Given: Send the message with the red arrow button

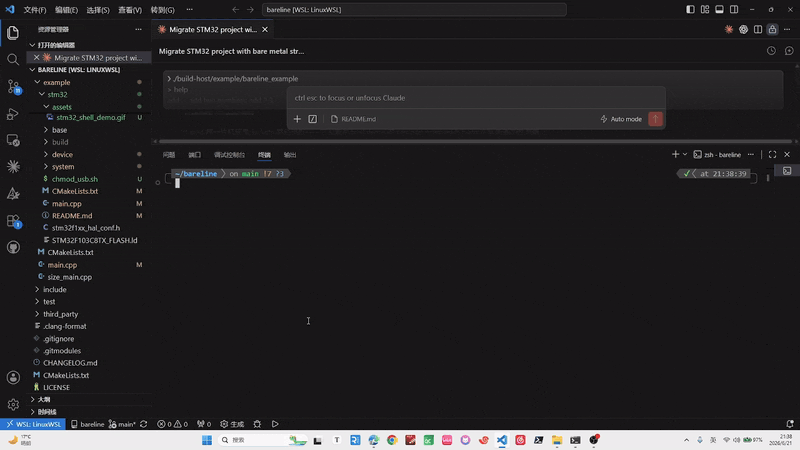Looking at the screenshot, I should click(655, 119).
